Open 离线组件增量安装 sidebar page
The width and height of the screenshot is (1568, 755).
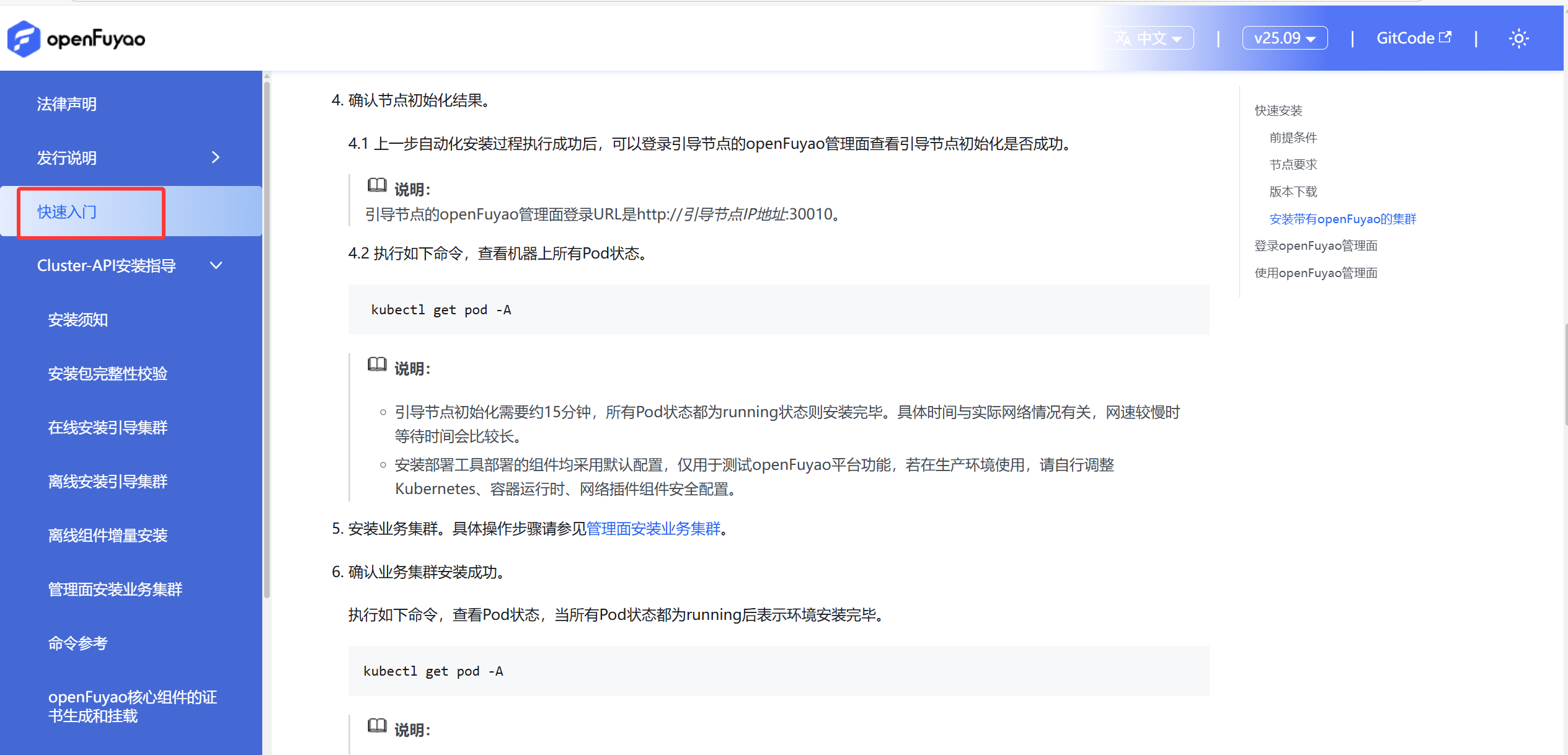[x=108, y=536]
